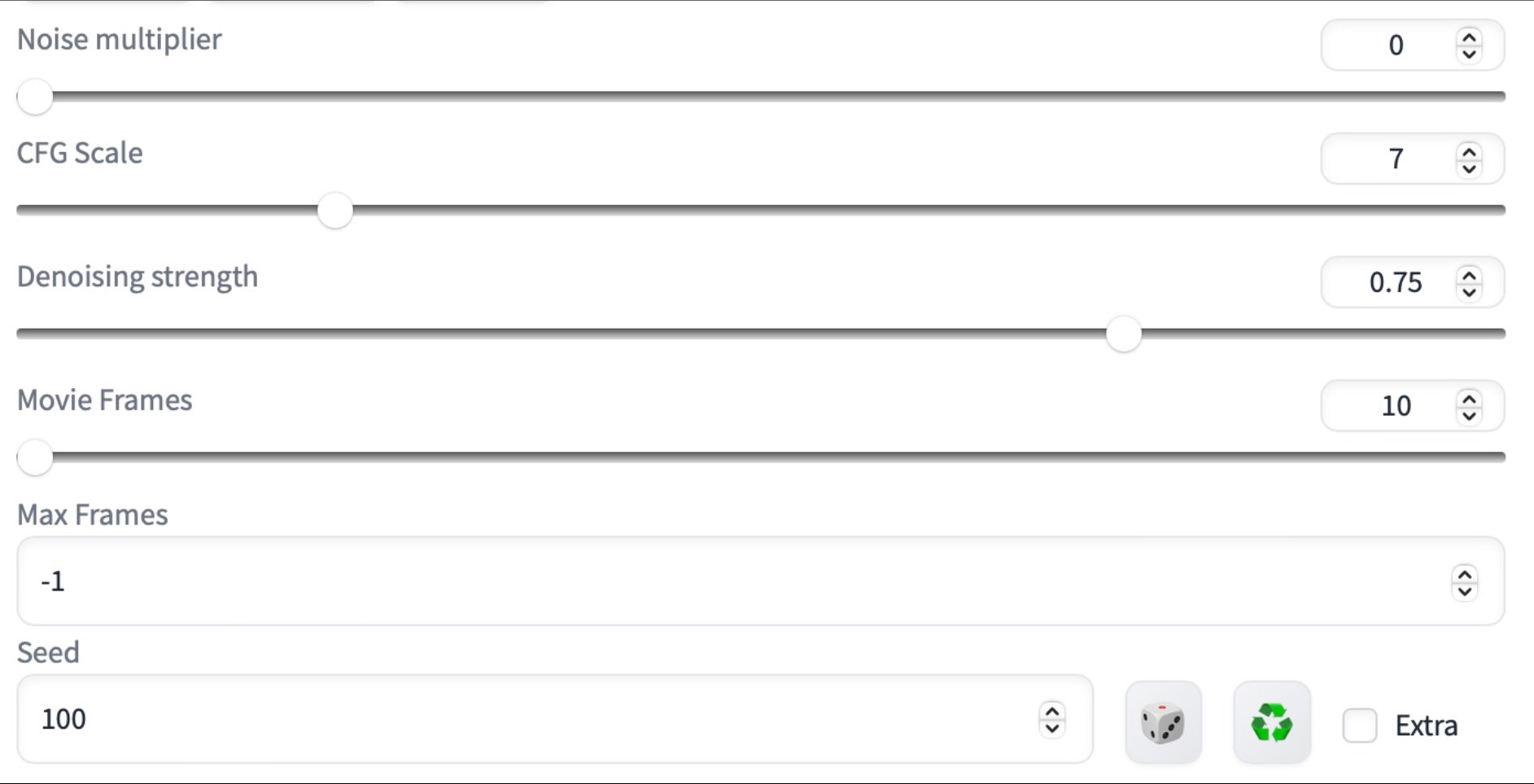Raise Max Frames with stepper up arrow
This screenshot has width=1534, height=784.
click(x=1465, y=573)
